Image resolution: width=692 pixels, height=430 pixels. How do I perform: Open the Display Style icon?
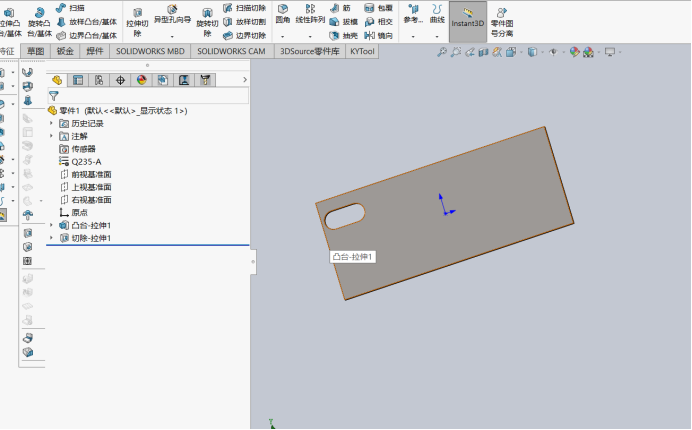click(x=533, y=52)
